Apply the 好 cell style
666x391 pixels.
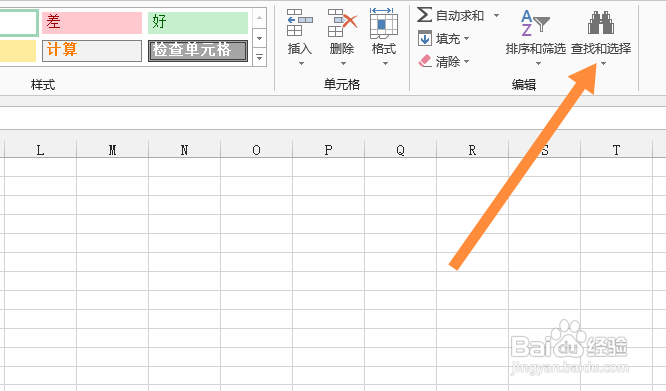click(198, 23)
